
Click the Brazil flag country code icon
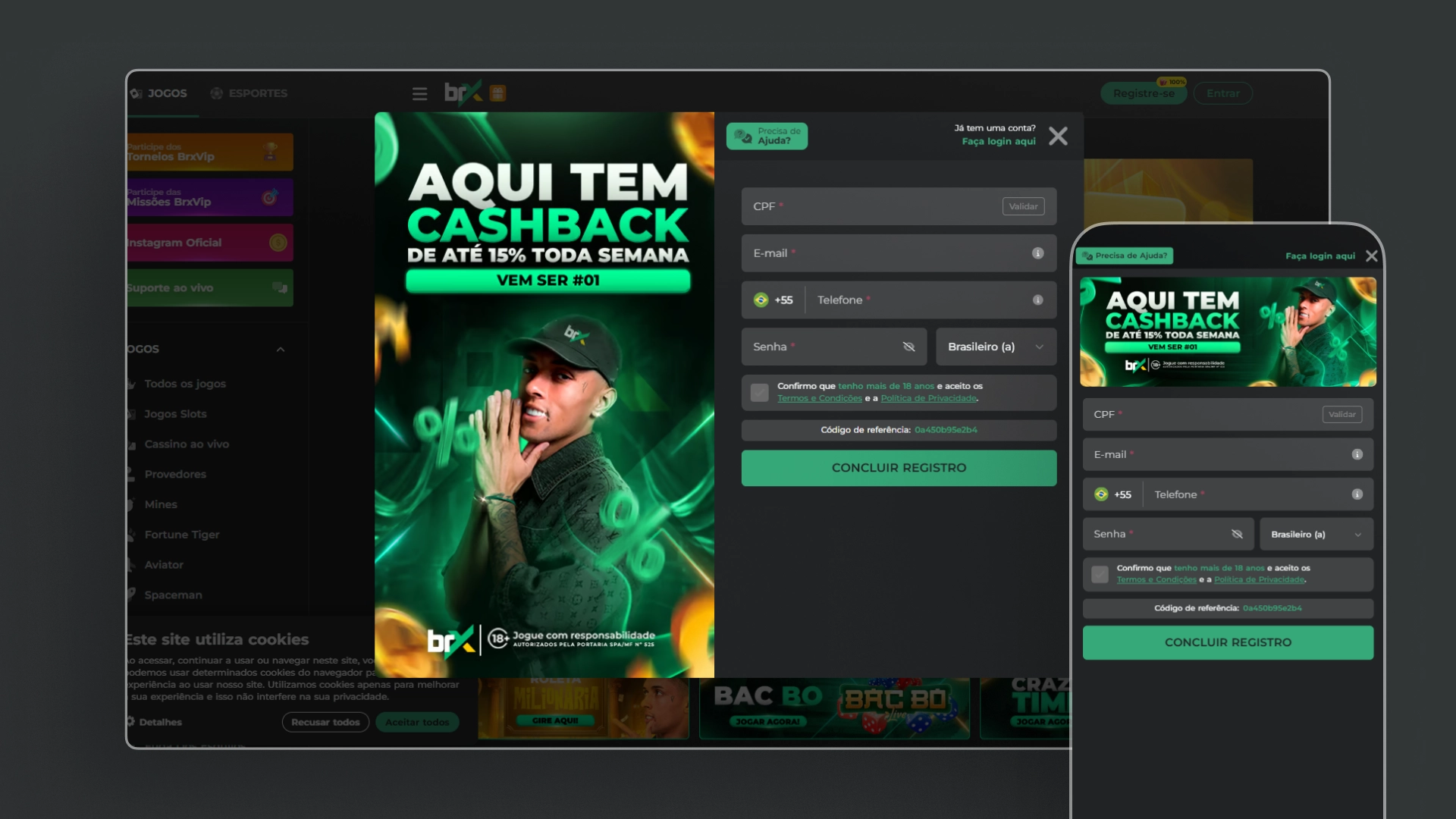(x=761, y=300)
